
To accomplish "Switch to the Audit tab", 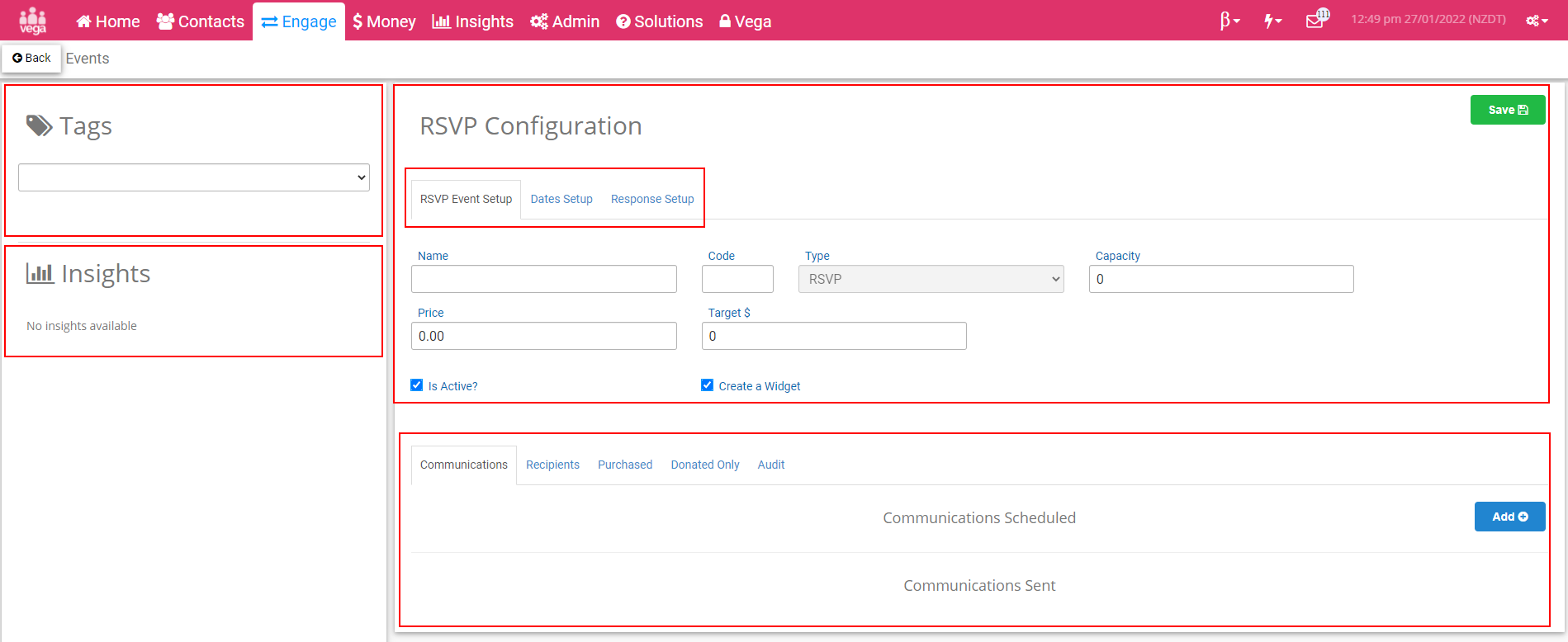I will pyautogui.click(x=771, y=465).
